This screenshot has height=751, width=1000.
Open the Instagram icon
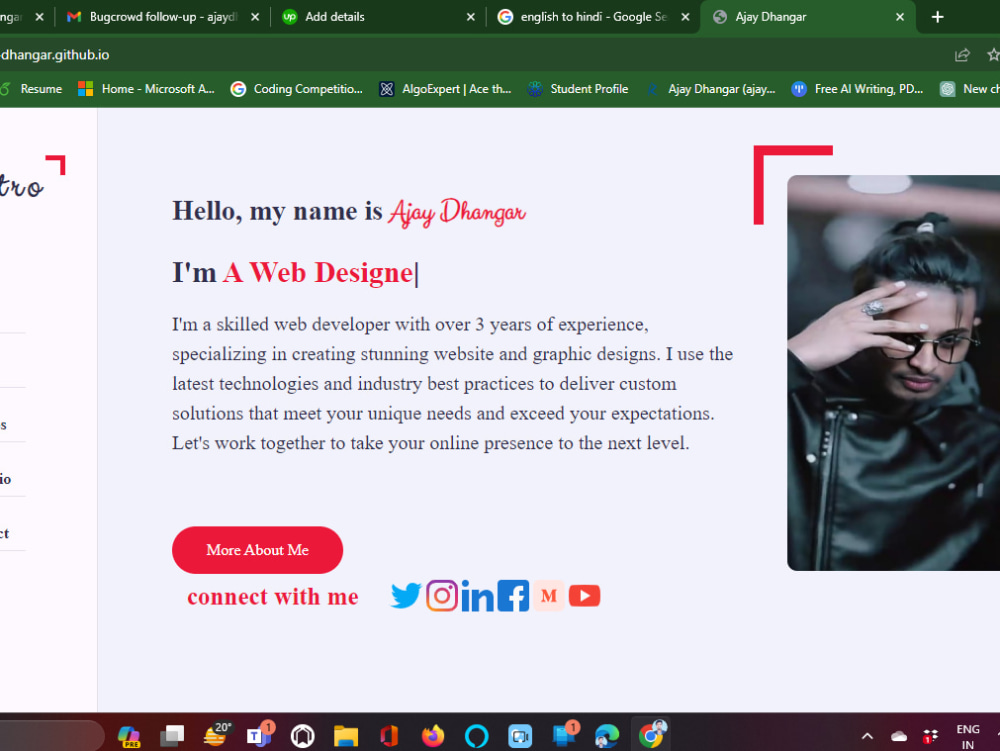(441, 596)
